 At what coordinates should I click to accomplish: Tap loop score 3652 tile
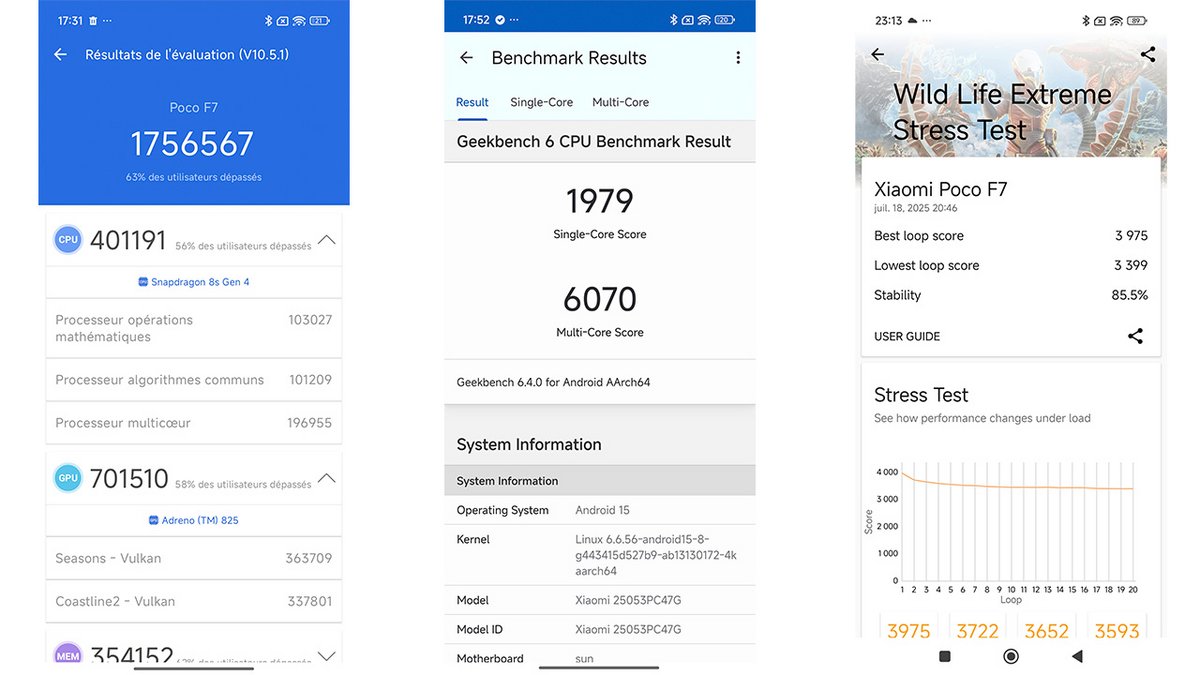[x=1047, y=629]
